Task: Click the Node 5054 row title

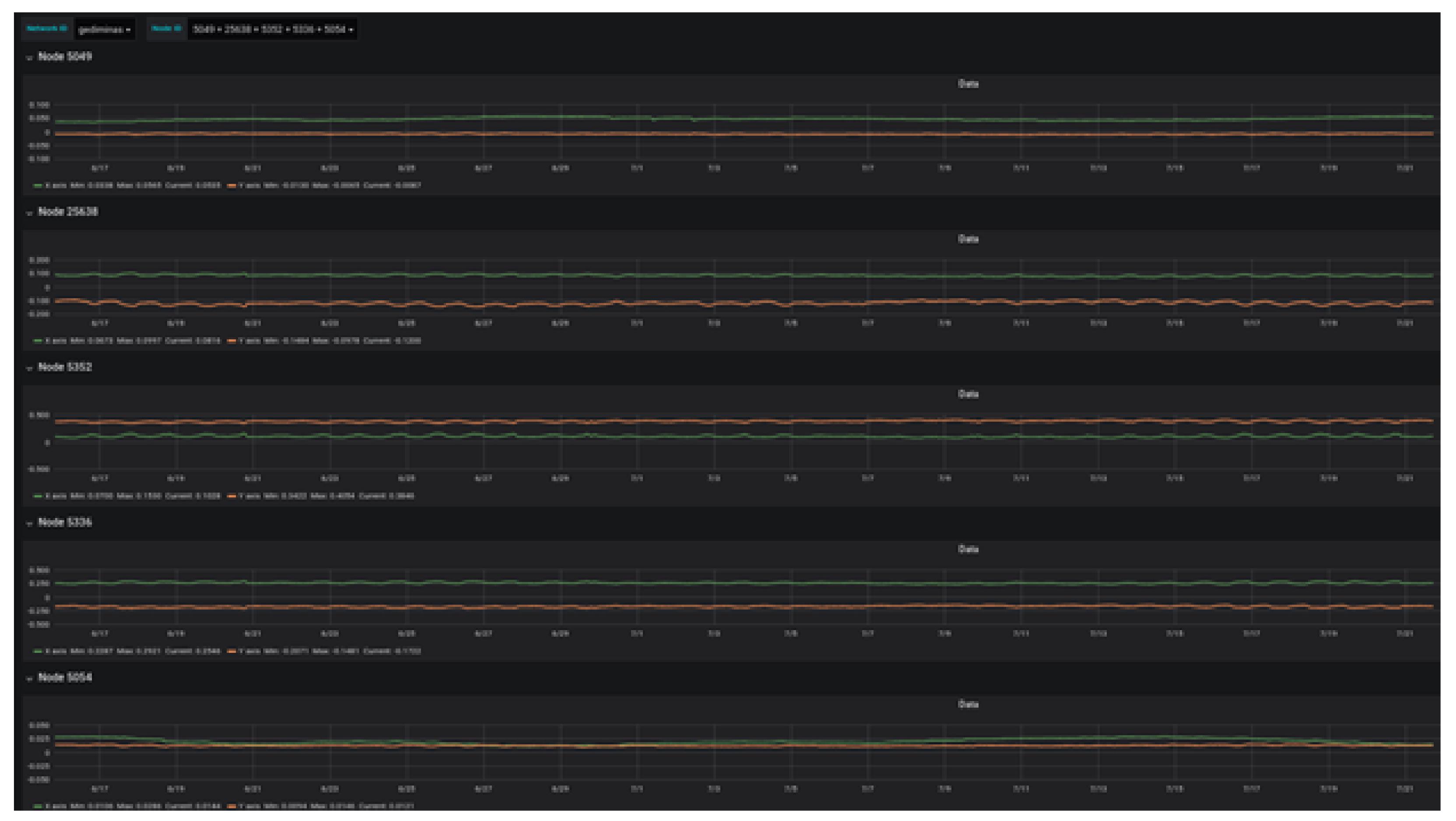Action: [65, 677]
